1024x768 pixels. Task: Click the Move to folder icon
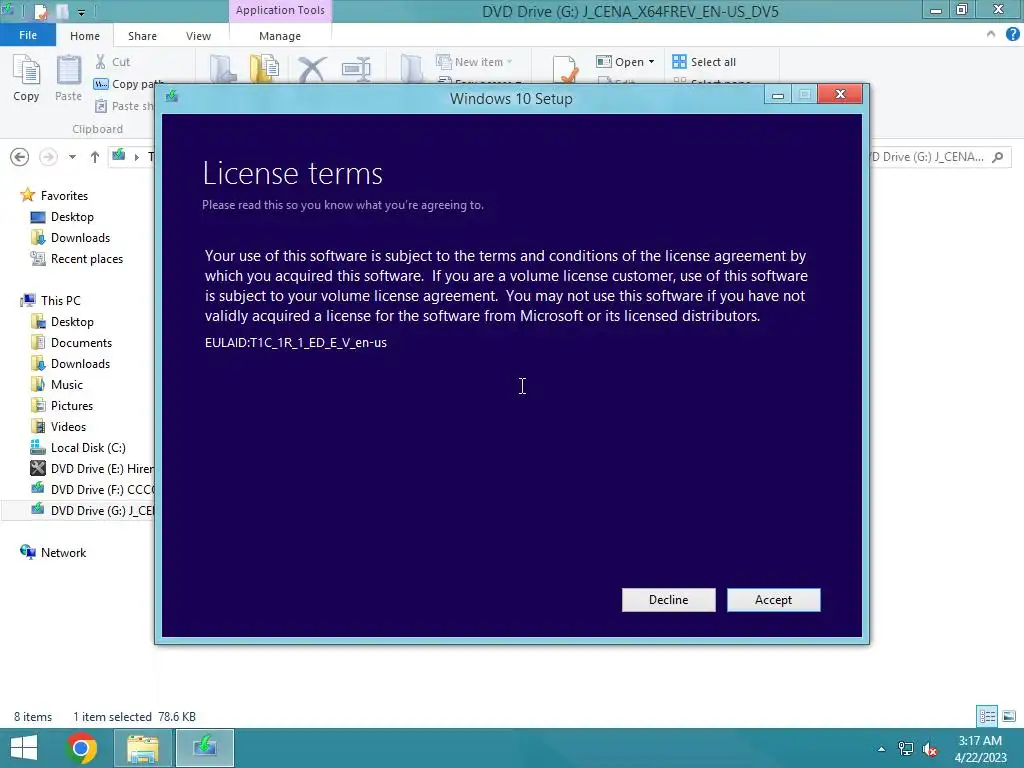223,69
